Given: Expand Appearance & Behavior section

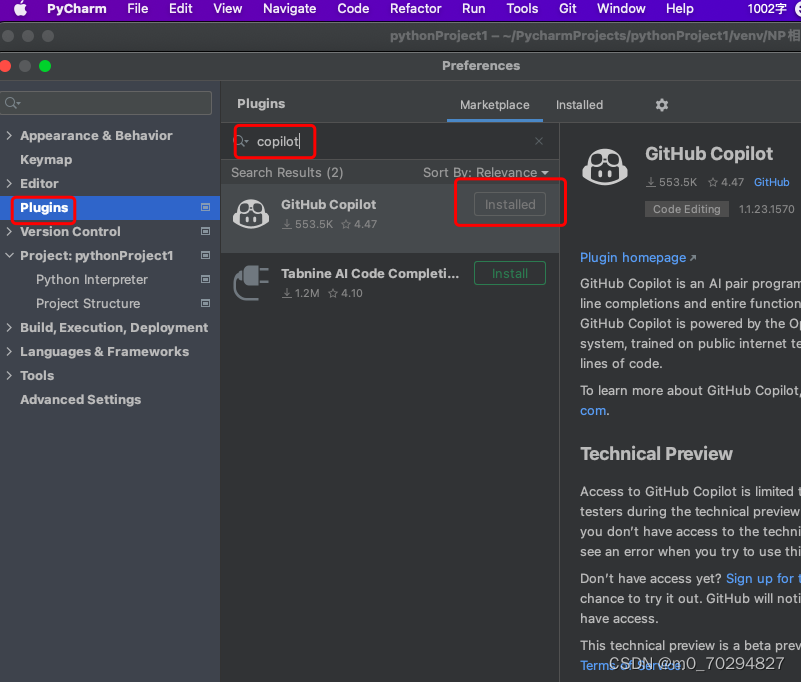Looking at the screenshot, I should 9,135.
